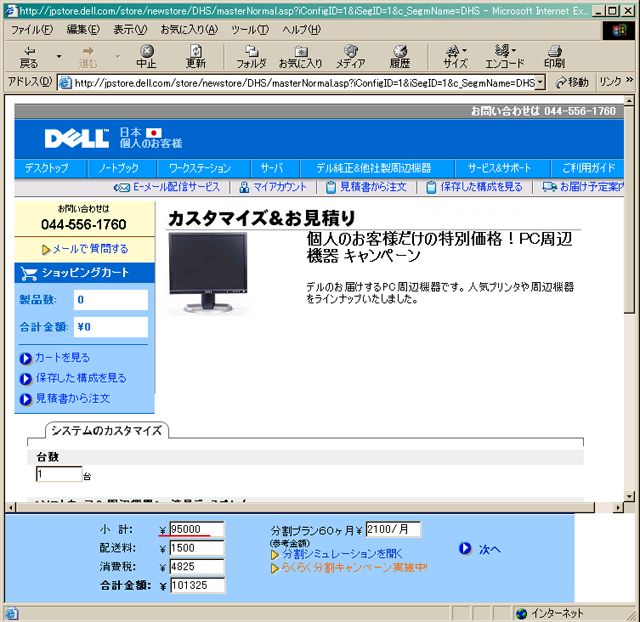Click the Encoding (エンコード) toolbar button
This screenshot has height=622, width=640.
coord(504,57)
